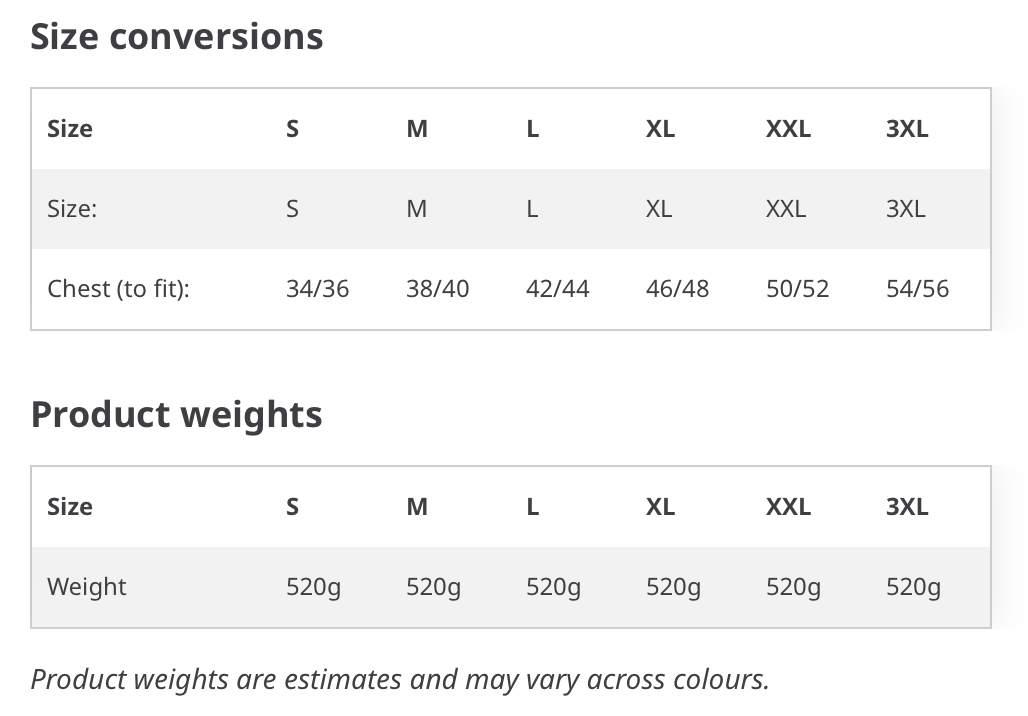The height and width of the screenshot is (716, 1028).
Task: Click the Chest (to fit) row label
Action: (x=118, y=289)
